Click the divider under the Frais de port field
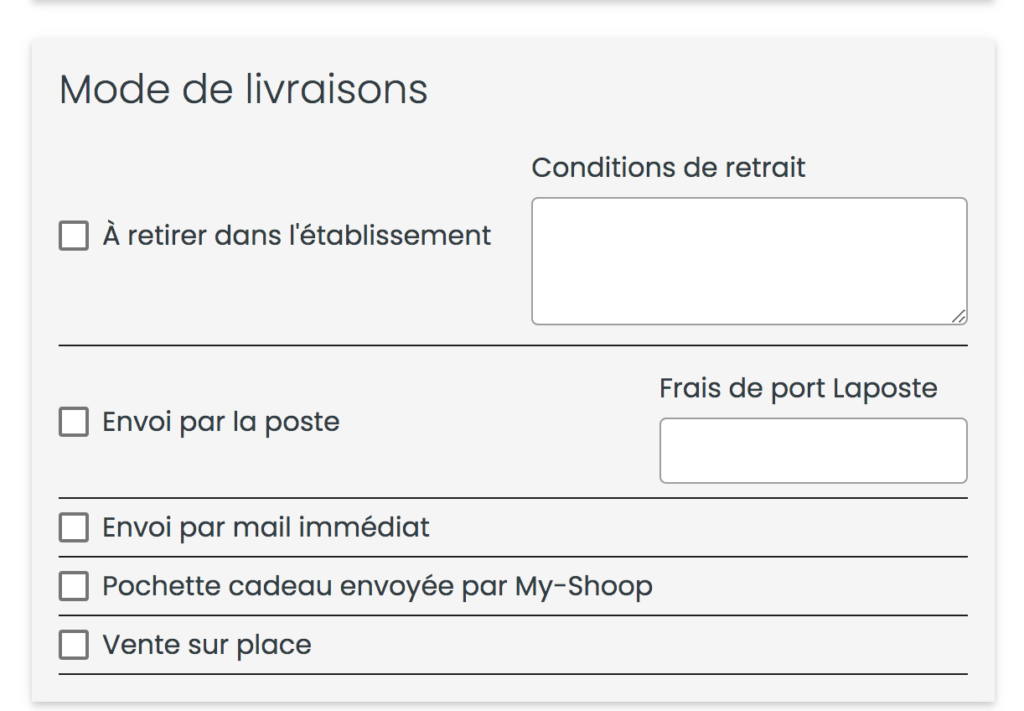This screenshot has height=711, width=1024. (513, 498)
